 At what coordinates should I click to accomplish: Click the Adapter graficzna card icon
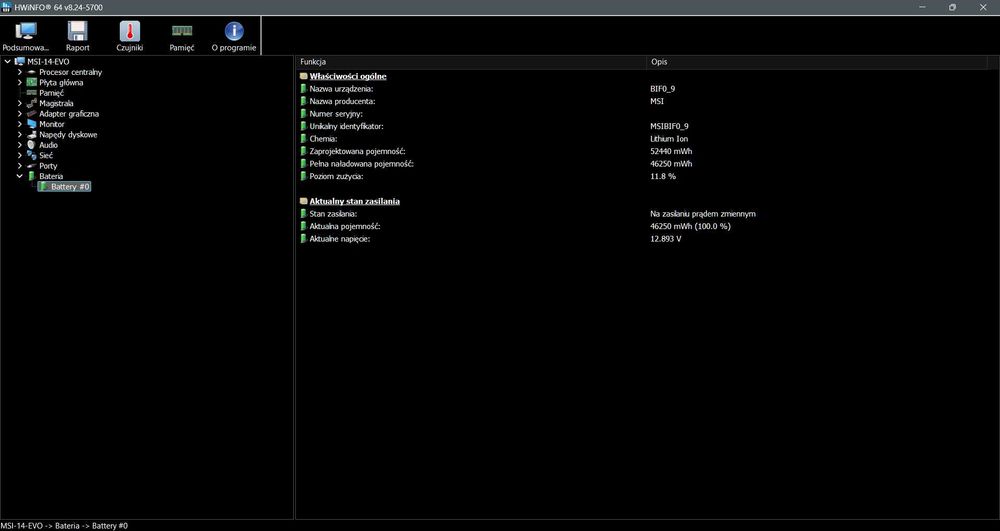point(32,113)
